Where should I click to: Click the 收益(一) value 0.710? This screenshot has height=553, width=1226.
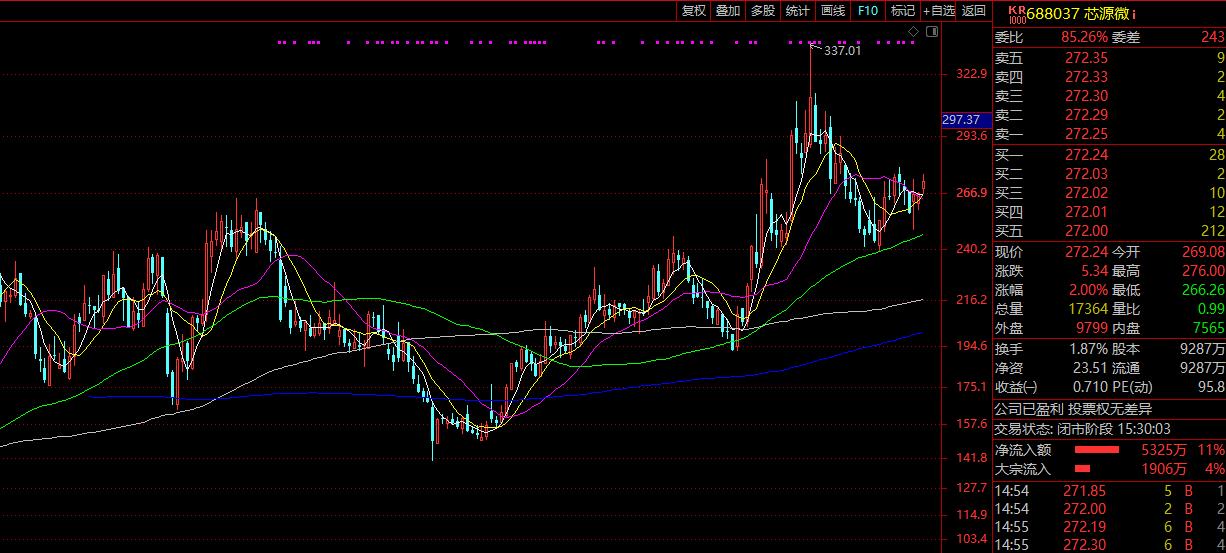coord(1091,387)
